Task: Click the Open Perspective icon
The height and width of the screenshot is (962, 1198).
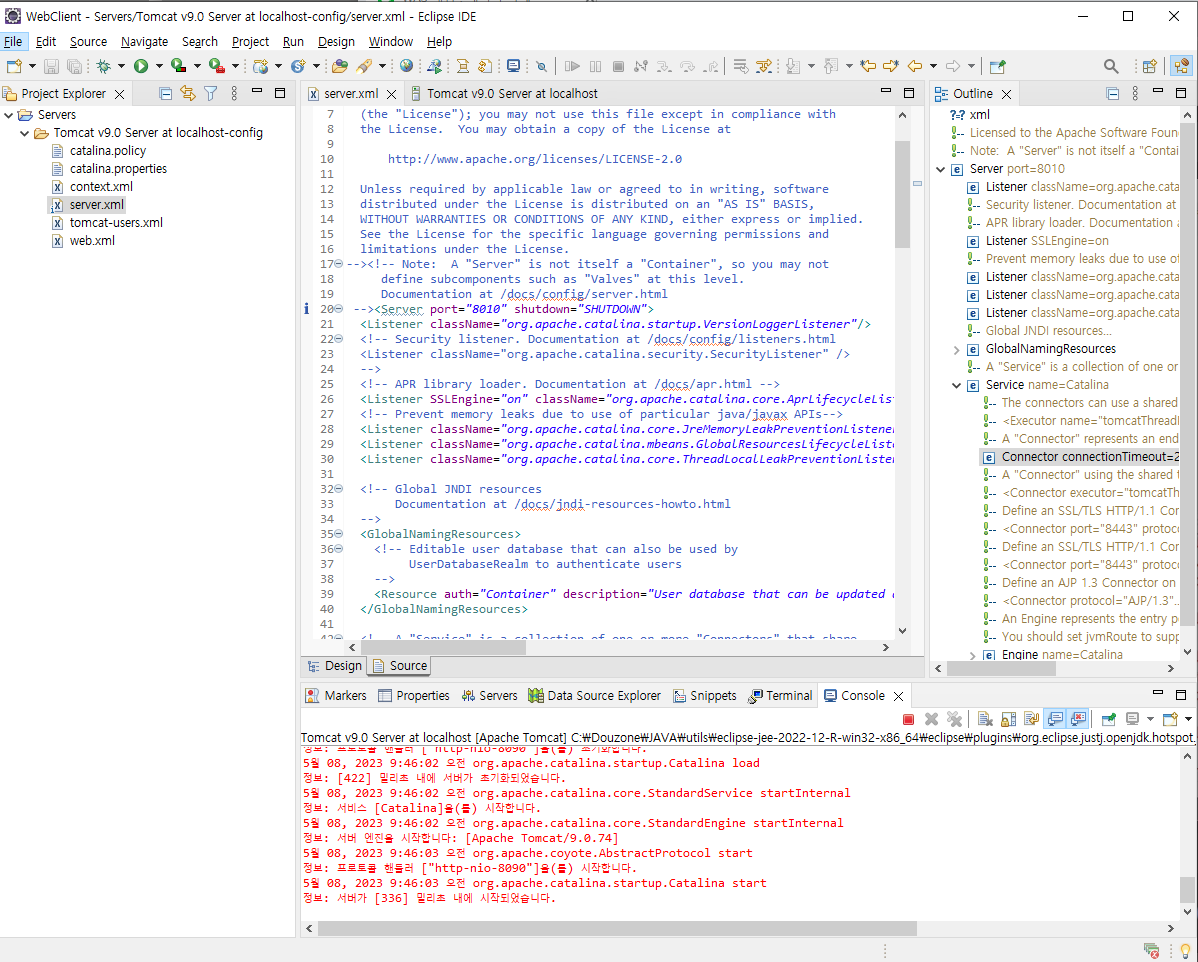Action: [x=1149, y=66]
